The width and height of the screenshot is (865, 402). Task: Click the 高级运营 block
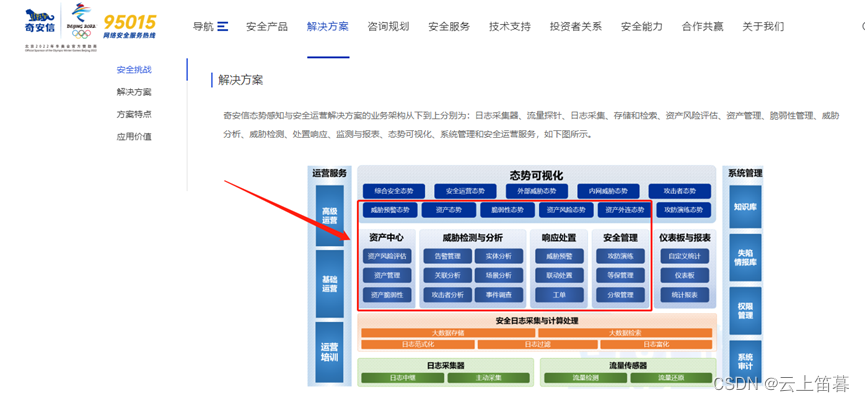coord(329,216)
